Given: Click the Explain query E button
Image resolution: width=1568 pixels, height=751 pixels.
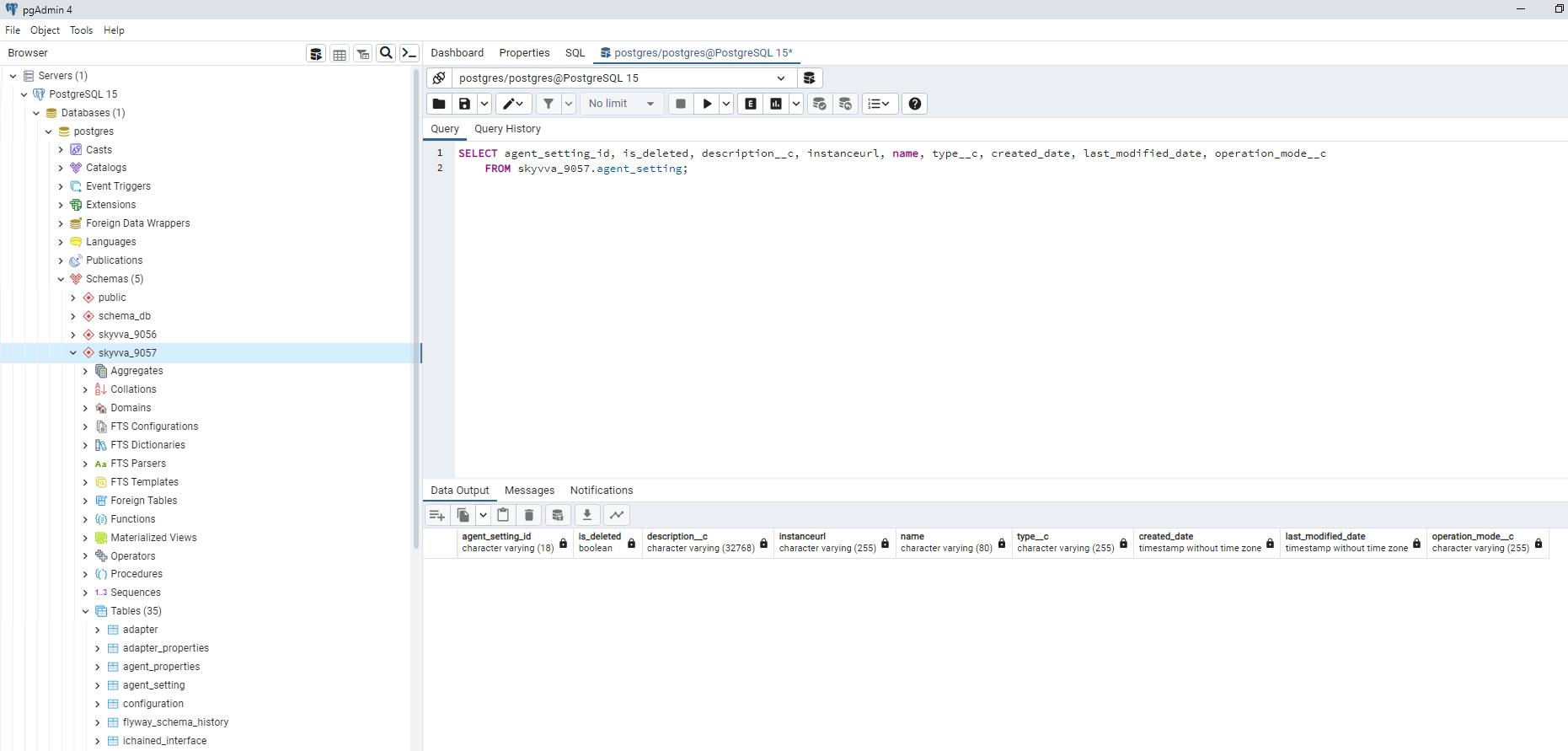Looking at the screenshot, I should click(x=751, y=104).
